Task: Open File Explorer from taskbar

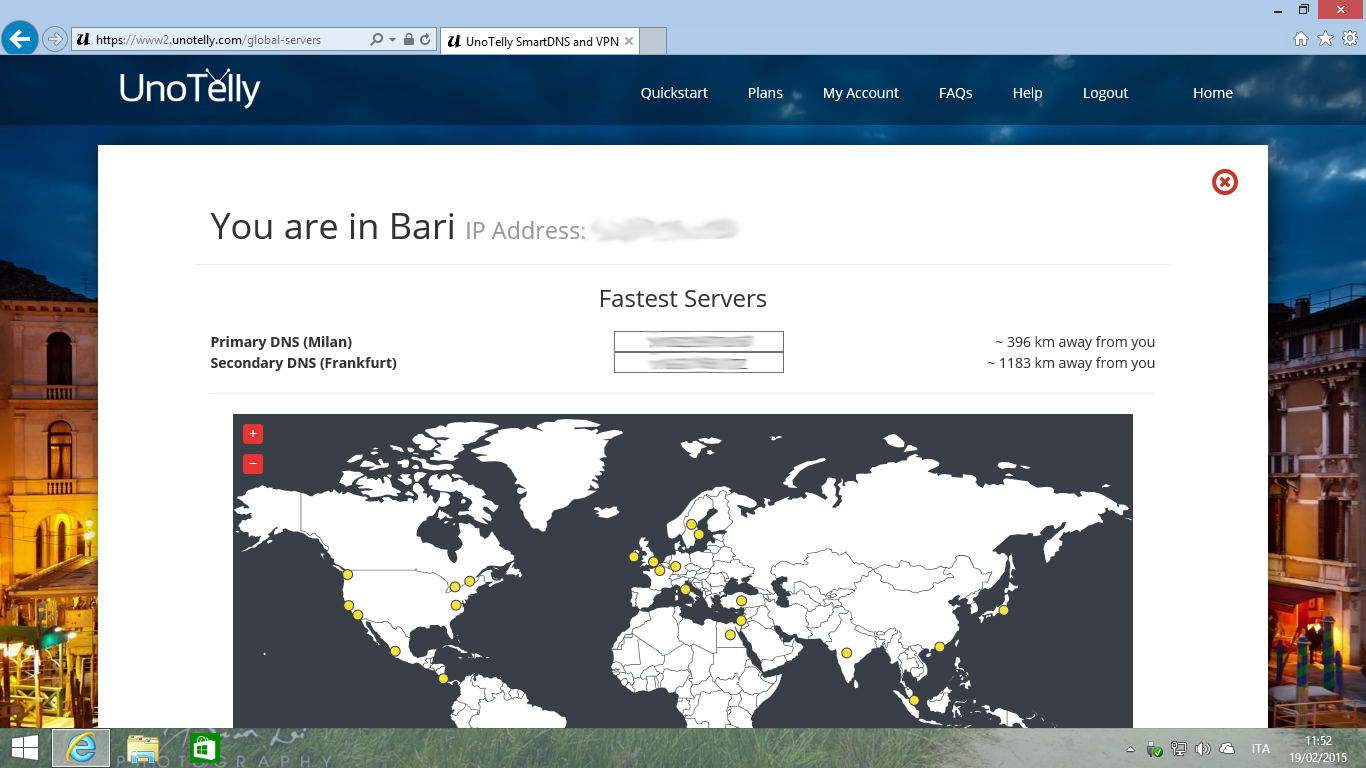Action: (x=143, y=748)
